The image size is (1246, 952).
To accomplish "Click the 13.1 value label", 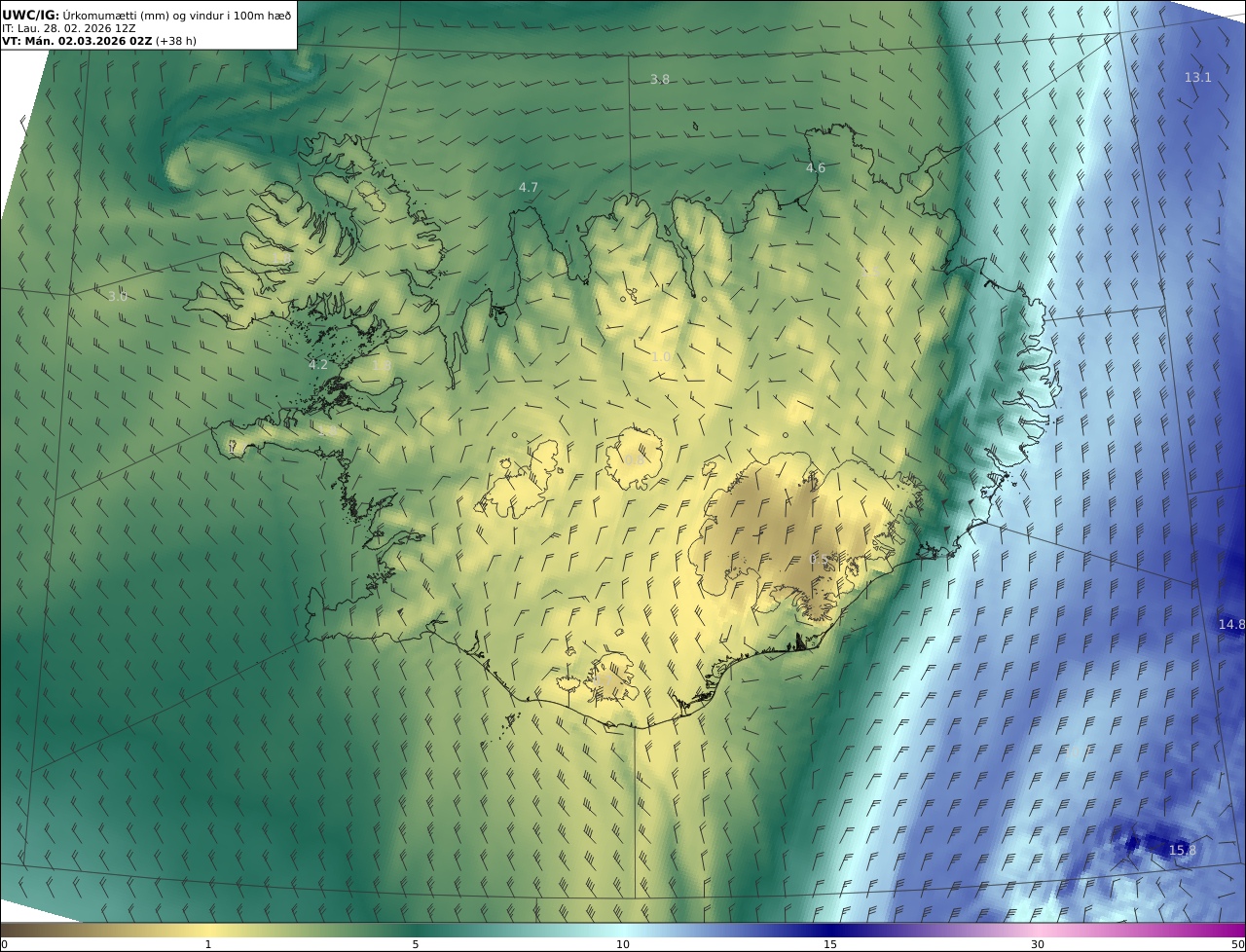I will click(1197, 77).
